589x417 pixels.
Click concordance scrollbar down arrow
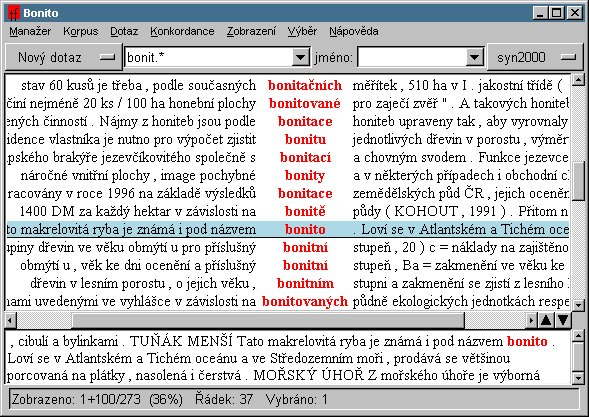click(x=578, y=305)
